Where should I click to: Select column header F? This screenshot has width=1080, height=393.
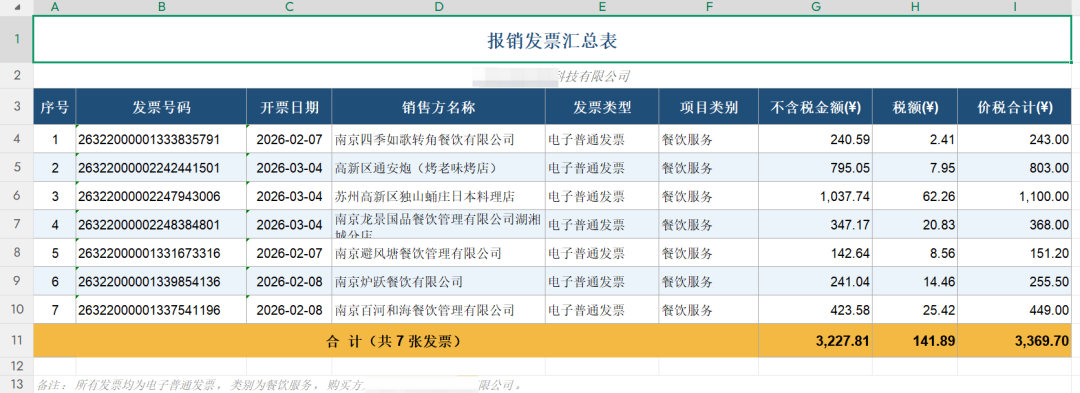[x=708, y=7]
